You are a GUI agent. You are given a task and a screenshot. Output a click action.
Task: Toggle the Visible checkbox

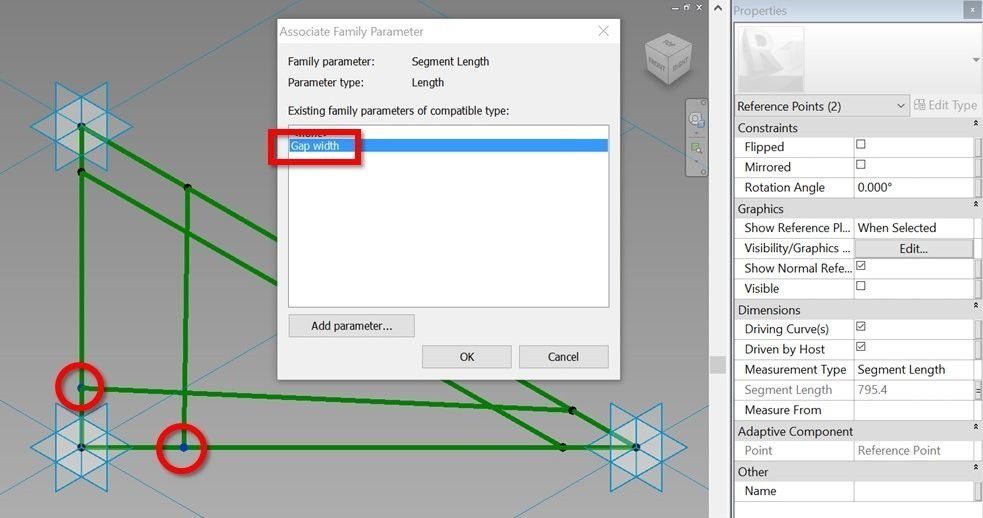tap(861, 287)
